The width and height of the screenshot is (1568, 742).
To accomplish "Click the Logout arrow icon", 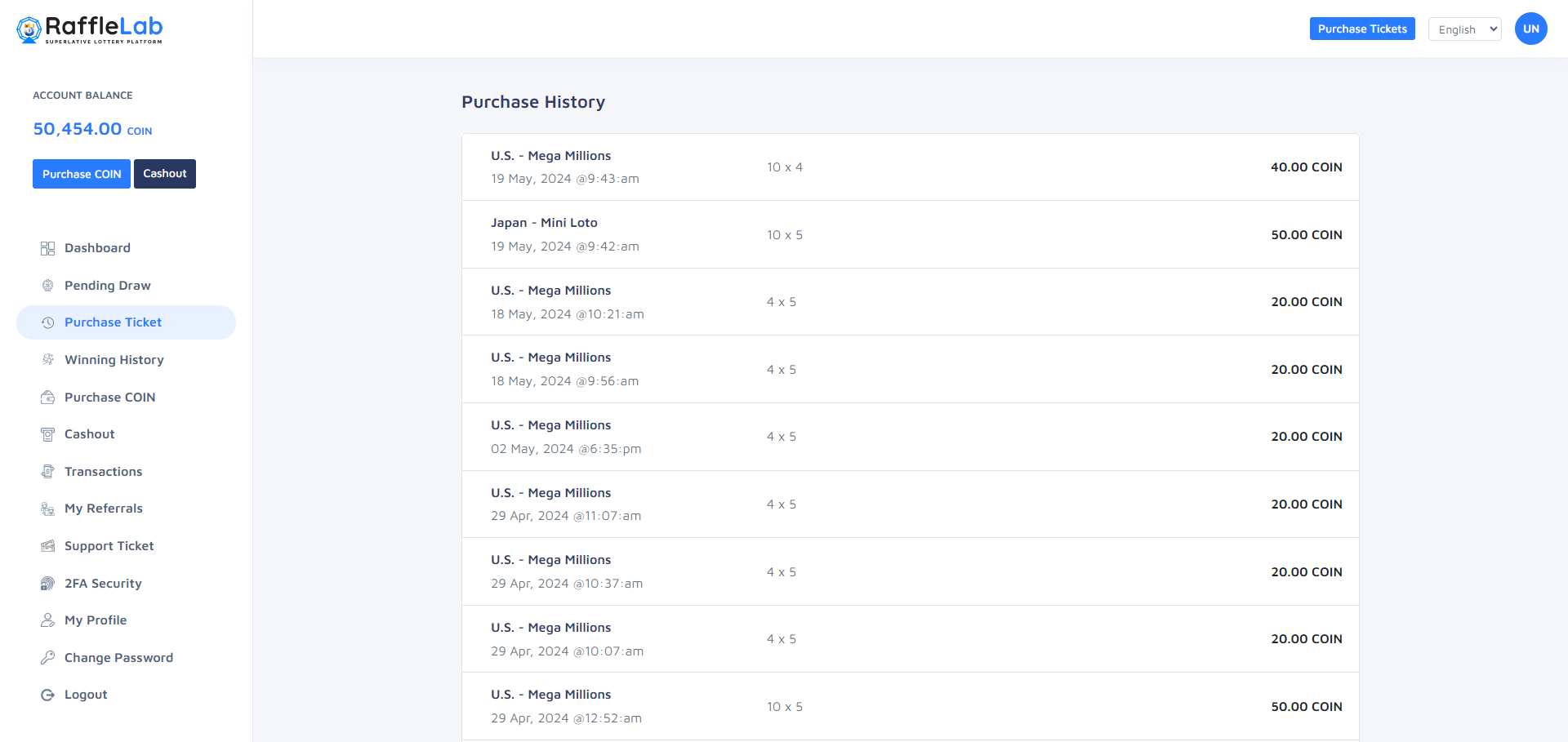I will point(47,695).
